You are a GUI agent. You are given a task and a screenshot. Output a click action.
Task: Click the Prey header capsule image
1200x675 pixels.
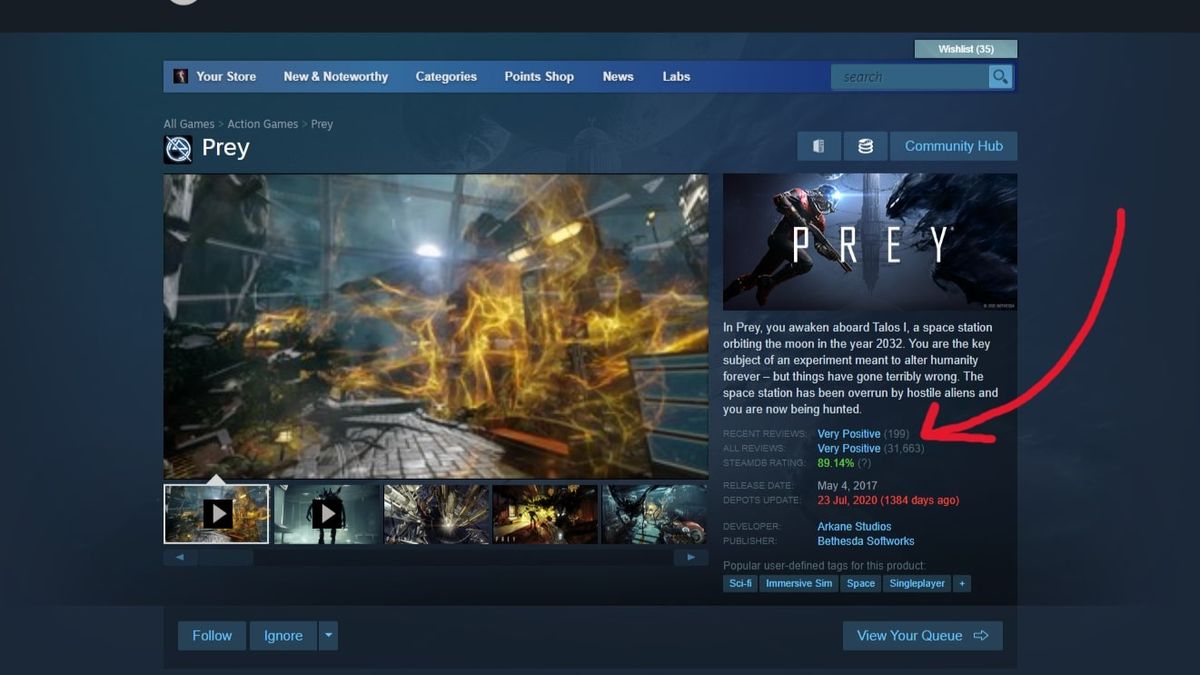coord(870,242)
